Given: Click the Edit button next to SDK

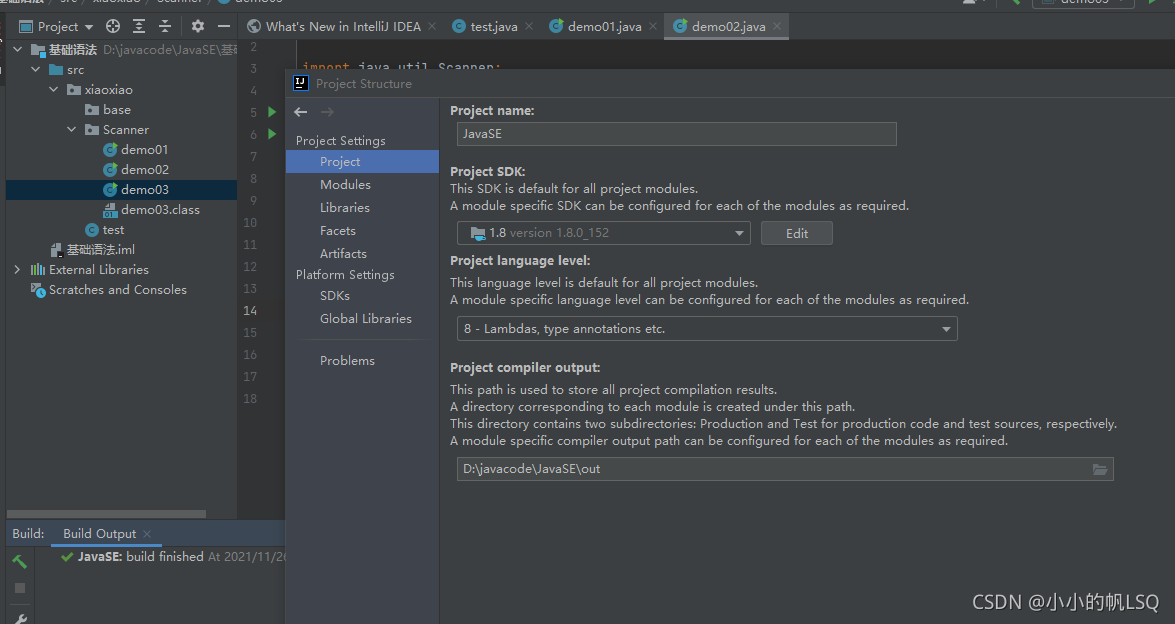Looking at the screenshot, I should point(797,233).
